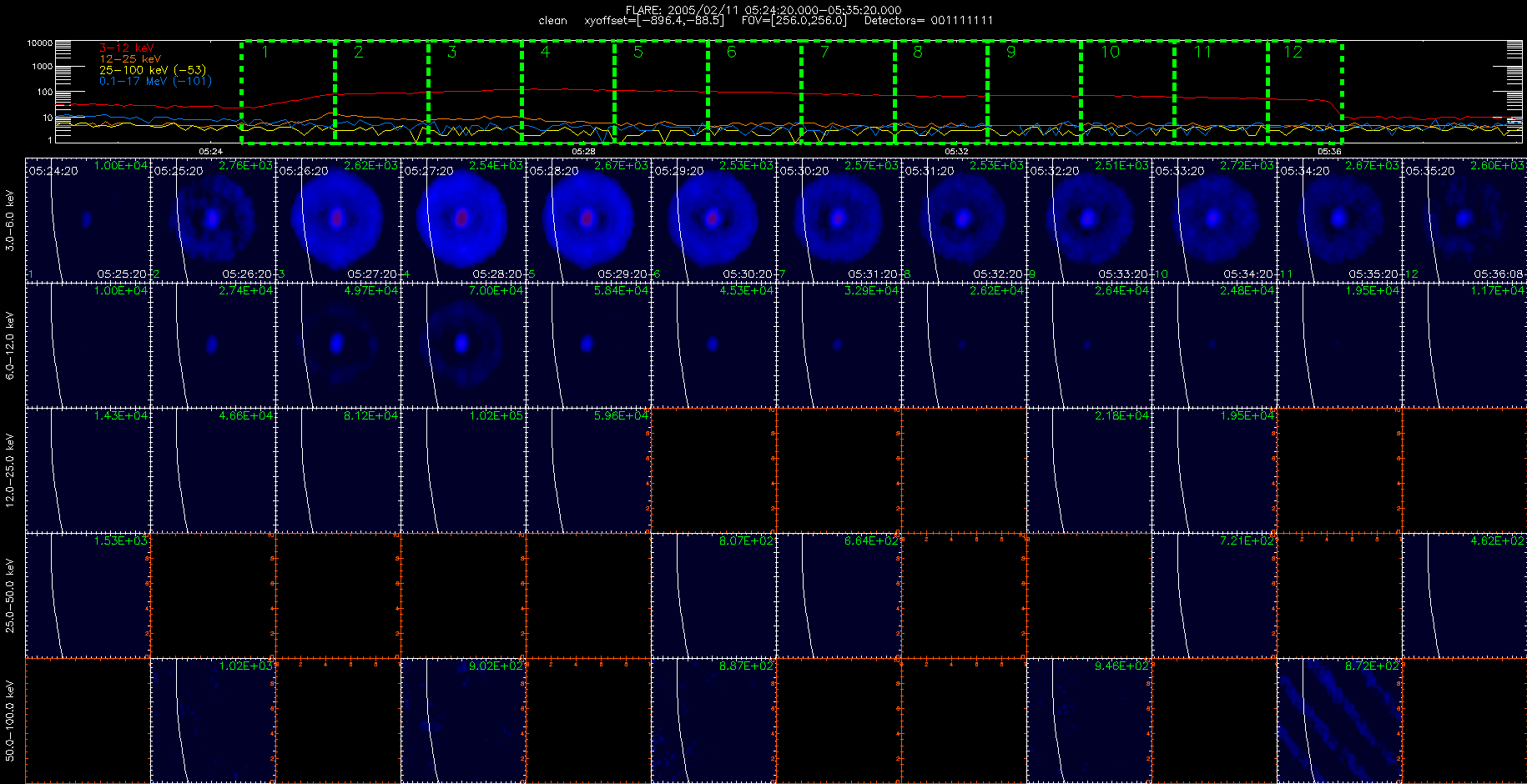Open the 25.0-50.0 keV image with peak 1.53E+03
The height and width of the screenshot is (784, 1527).
88,596
